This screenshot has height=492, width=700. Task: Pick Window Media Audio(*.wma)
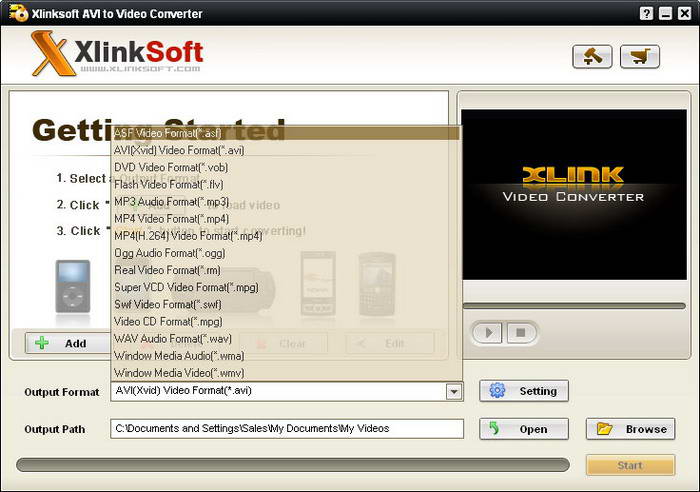(x=286, y=356)
